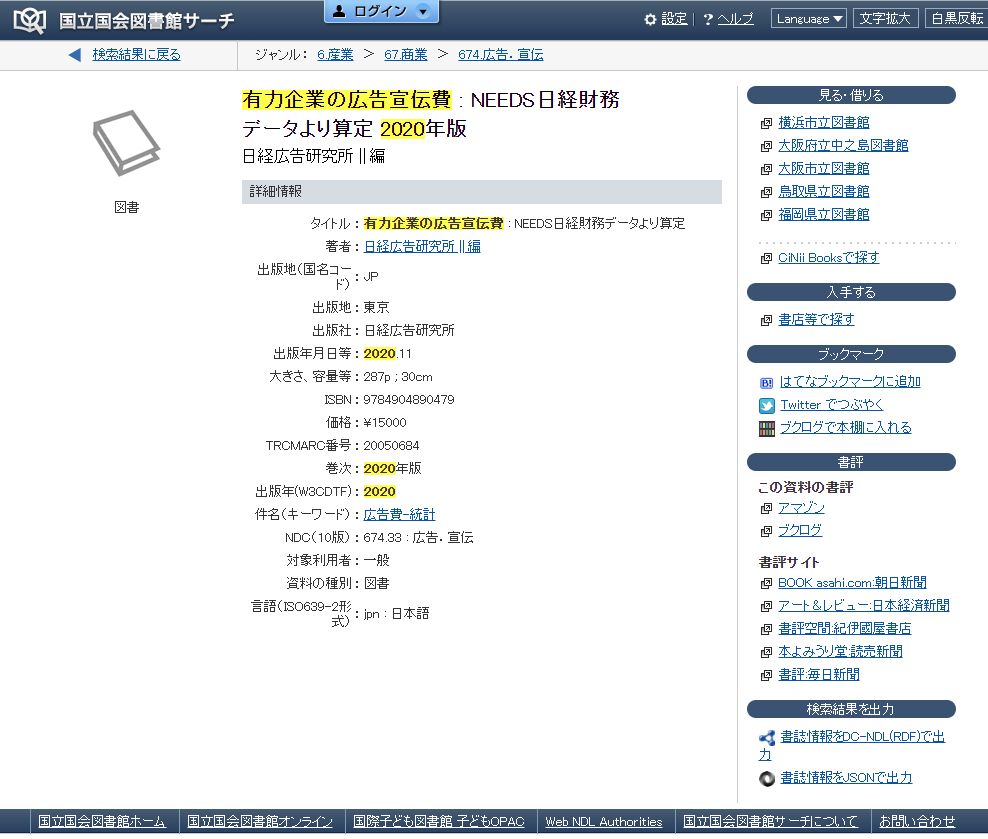Click the back arrow triangle icon
The image size is (988, 839).
[75, 55]
